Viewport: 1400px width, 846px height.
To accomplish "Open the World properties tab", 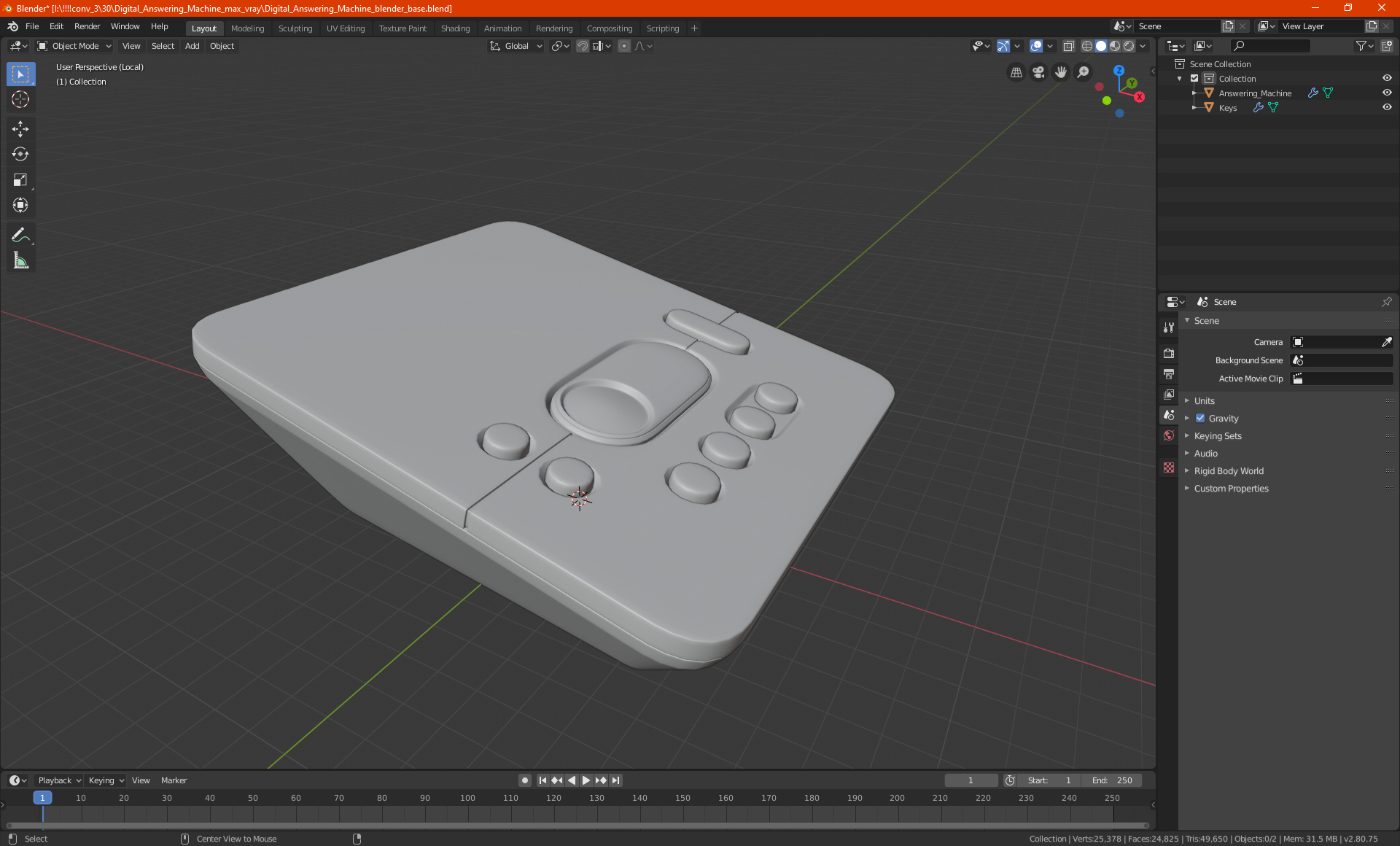I will coord(1169,435).
